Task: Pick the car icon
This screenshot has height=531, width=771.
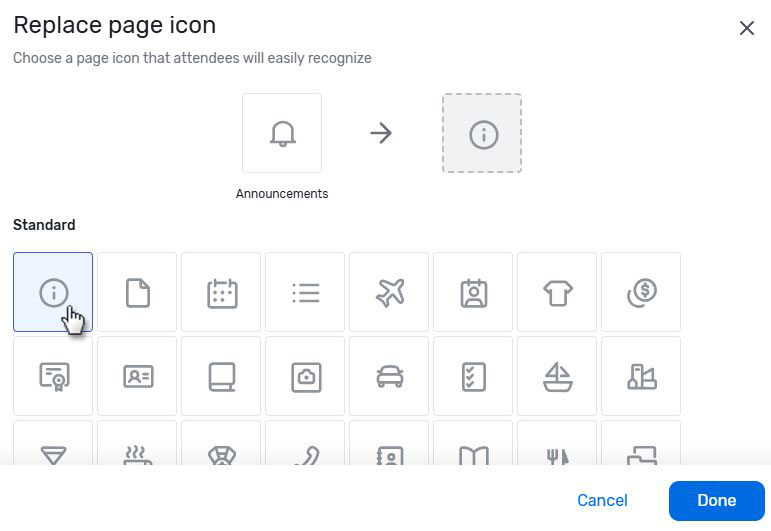Action: pos(389,376)
